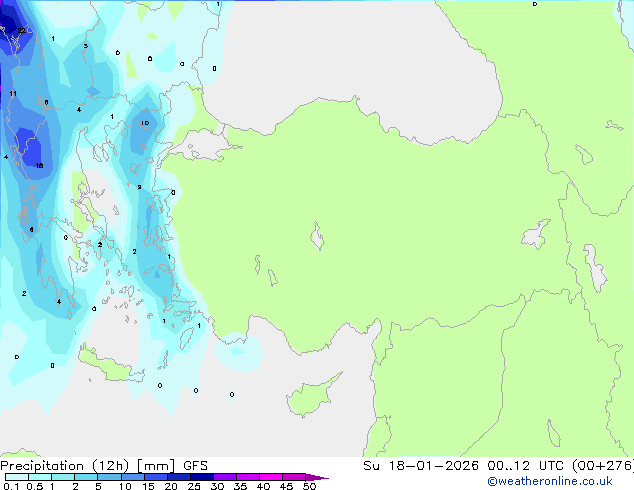
Task: Select the 30–35 mm purple swatch
Action: point(225,477)
